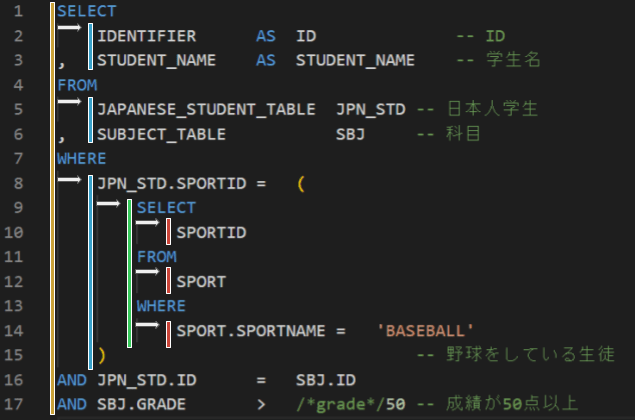Image resolution: width=635 pixels, height=420 pixels.
Task: Click SPORTID on line 10
Action: [x=211, y=232]
